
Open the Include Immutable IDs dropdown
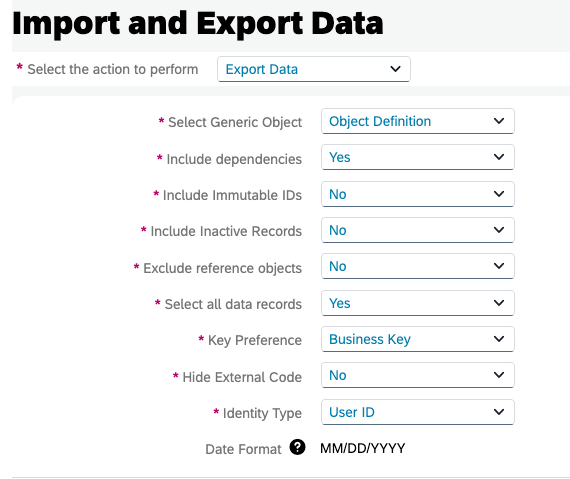[418, 194]
